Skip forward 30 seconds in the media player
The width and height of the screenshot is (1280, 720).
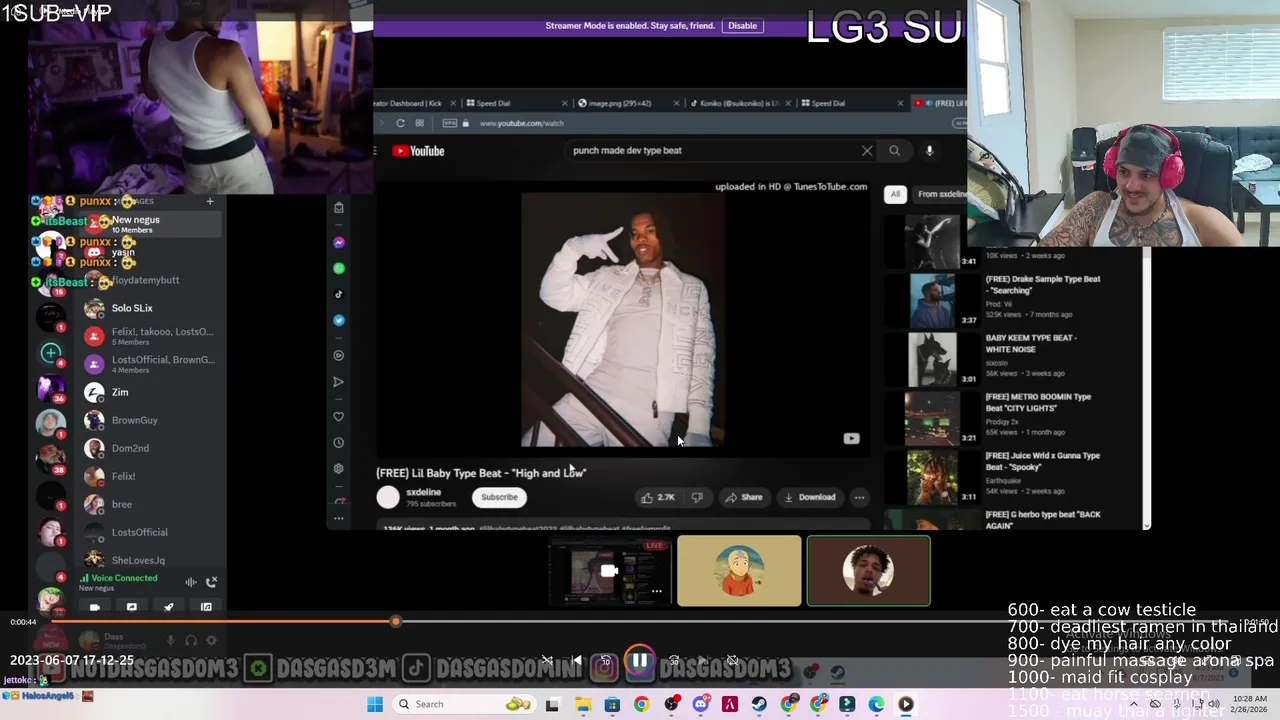(674, 661)
